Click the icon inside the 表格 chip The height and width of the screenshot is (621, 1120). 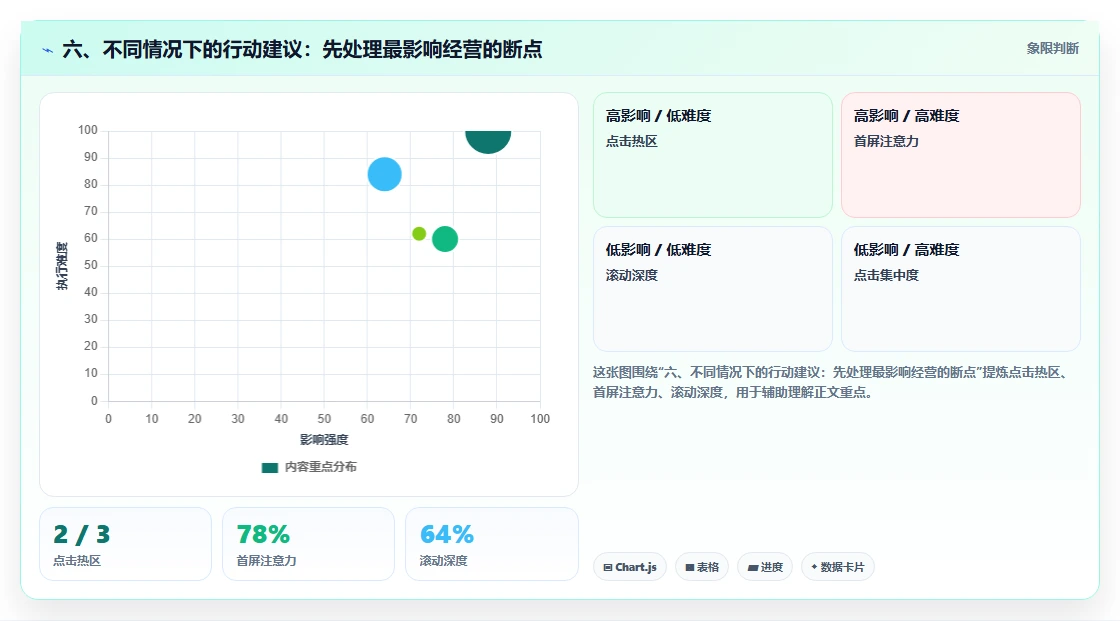(690, 567)
